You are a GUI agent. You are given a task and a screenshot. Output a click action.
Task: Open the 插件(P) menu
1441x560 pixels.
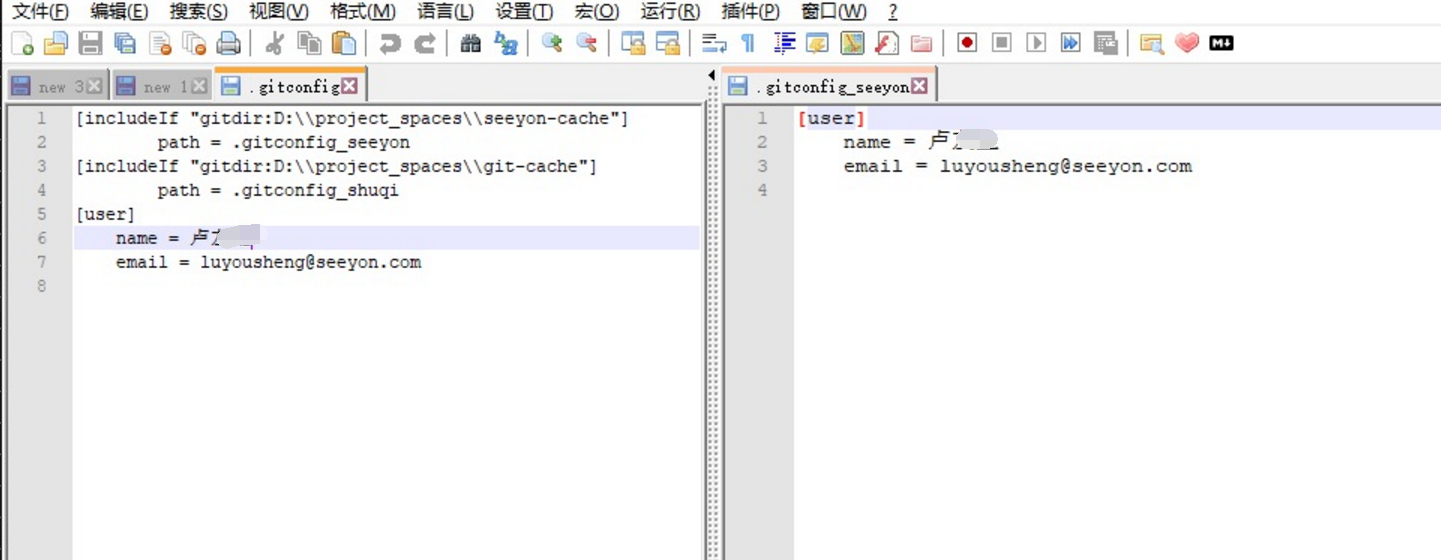[749, 12]
